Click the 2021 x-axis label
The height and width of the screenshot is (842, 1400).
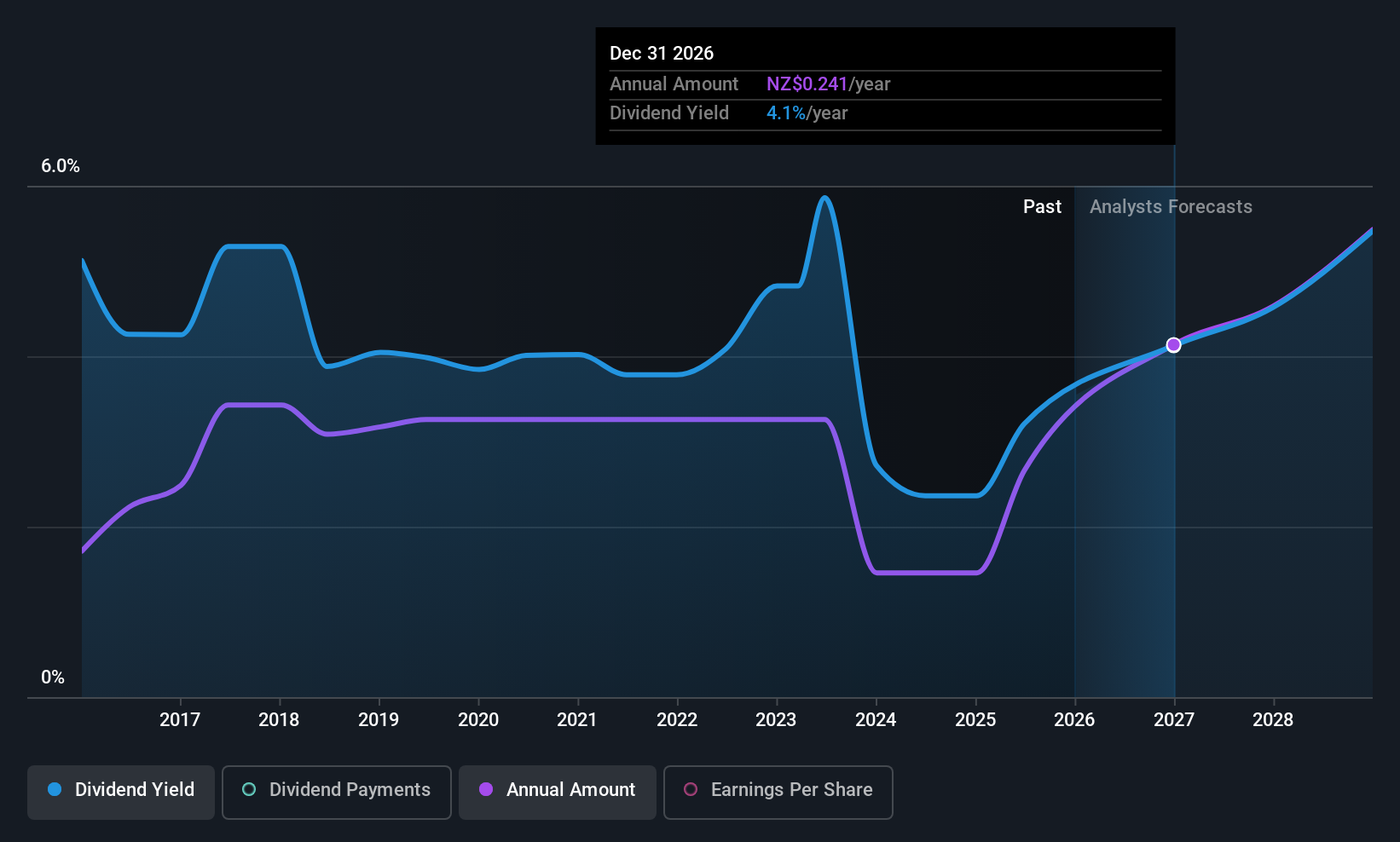577,719
